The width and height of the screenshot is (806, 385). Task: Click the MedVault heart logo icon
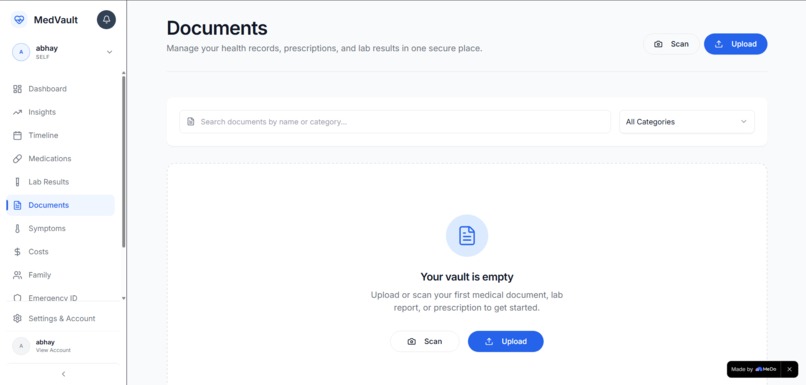click(x=19, y=20)
